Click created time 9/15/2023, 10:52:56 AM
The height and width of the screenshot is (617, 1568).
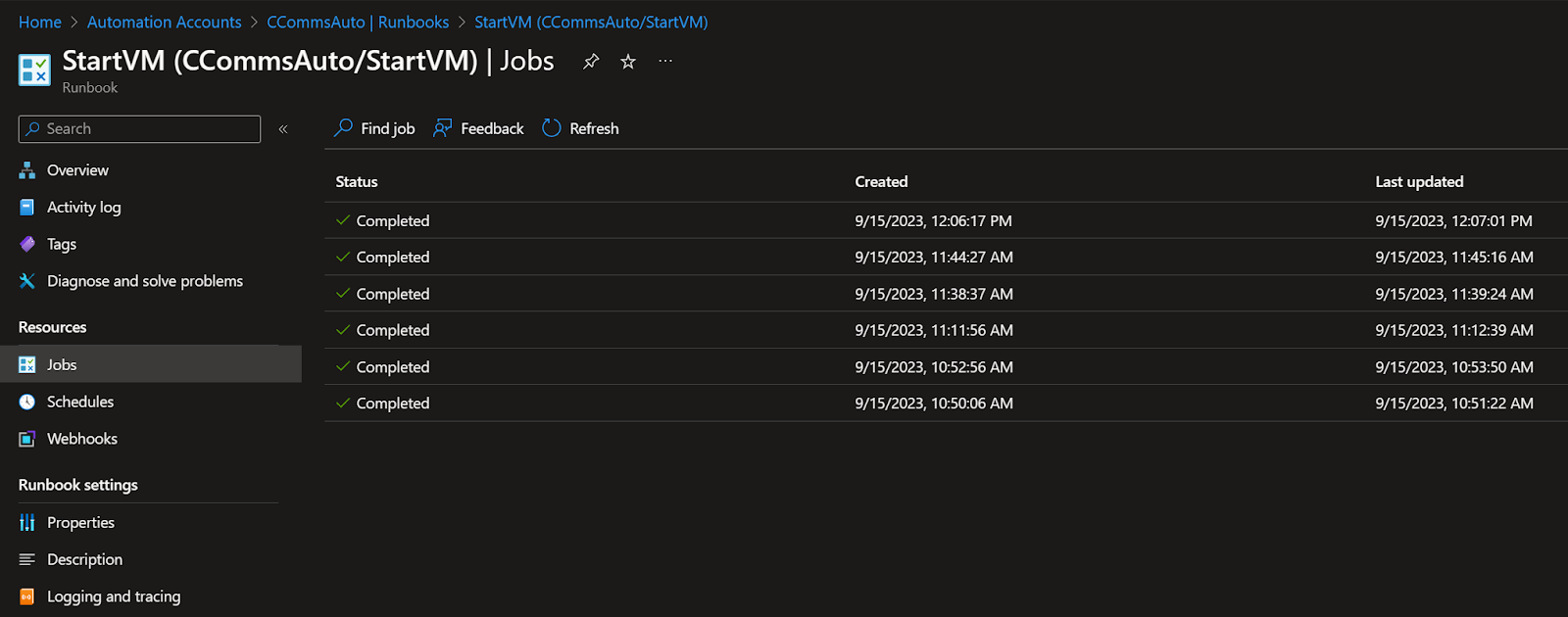pos(934,367)
